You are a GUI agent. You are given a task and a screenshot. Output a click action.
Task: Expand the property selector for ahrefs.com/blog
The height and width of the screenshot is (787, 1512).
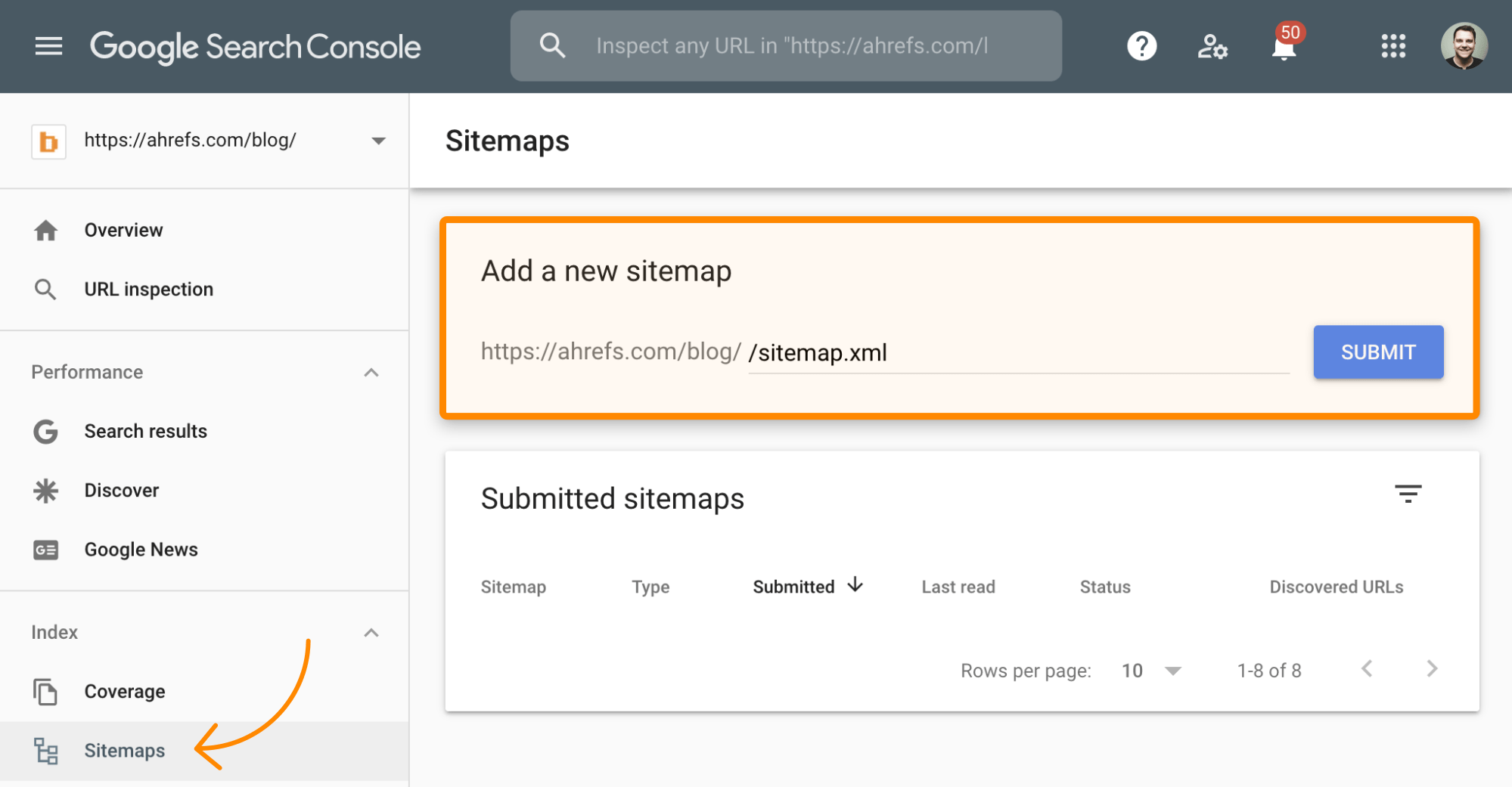pyautogui.click(x=378, y=141)
